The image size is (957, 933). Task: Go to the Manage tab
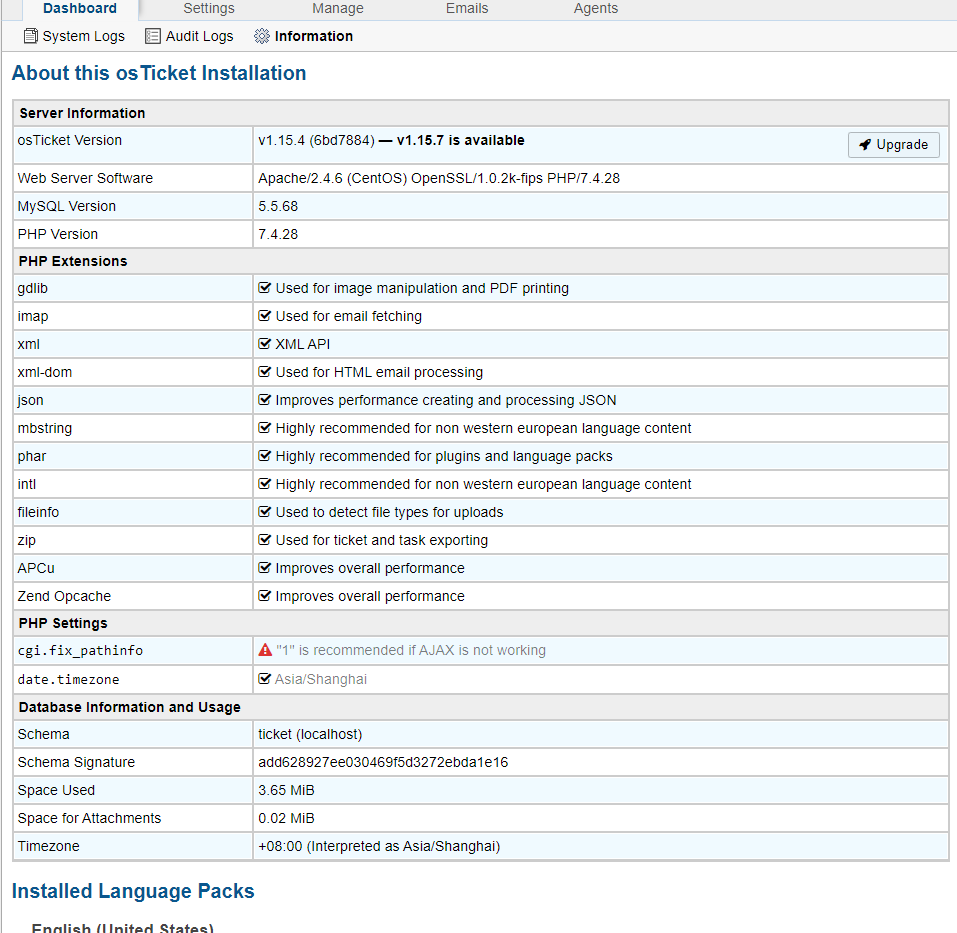[x=338, y=9]
